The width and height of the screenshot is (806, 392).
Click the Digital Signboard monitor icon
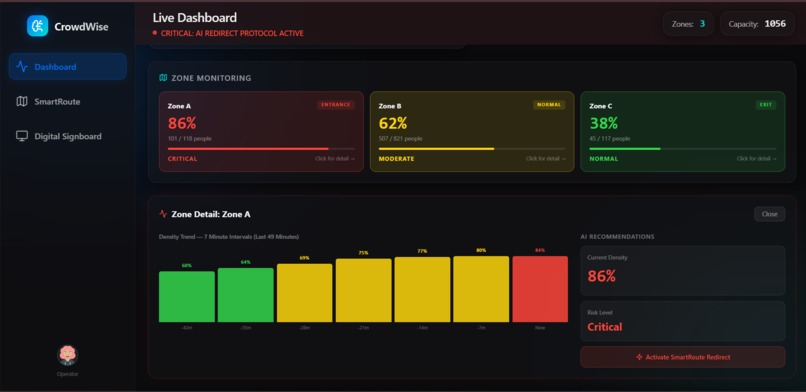[x=22, y=136]
